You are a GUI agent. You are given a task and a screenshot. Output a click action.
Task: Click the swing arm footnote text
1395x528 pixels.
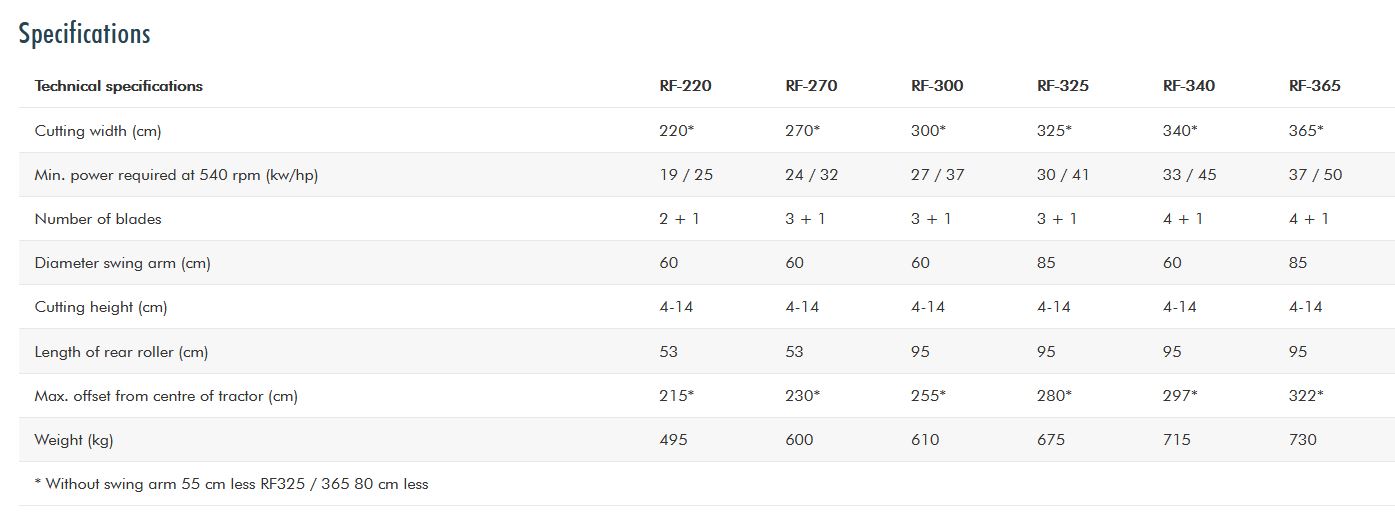tap(231, 484)
